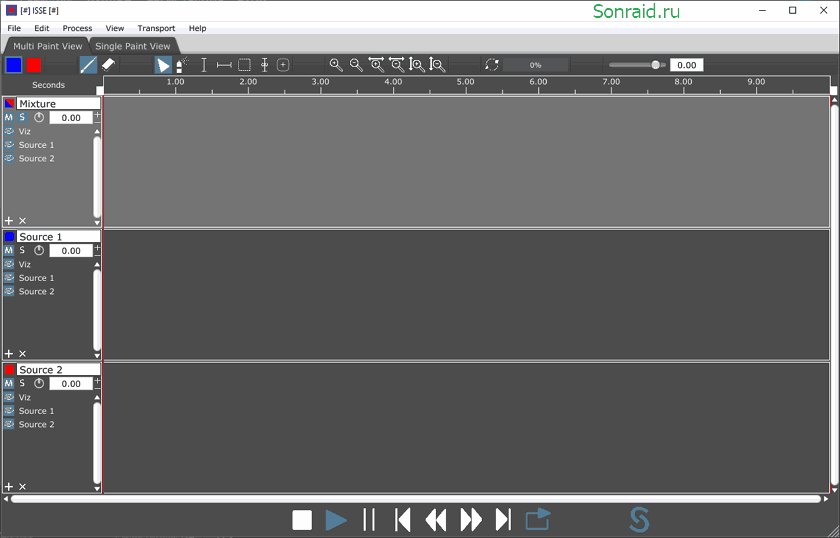Screen dimensions: 840x538
Task: Click the circular process refresh icon
Action: (x=492, y=65)
